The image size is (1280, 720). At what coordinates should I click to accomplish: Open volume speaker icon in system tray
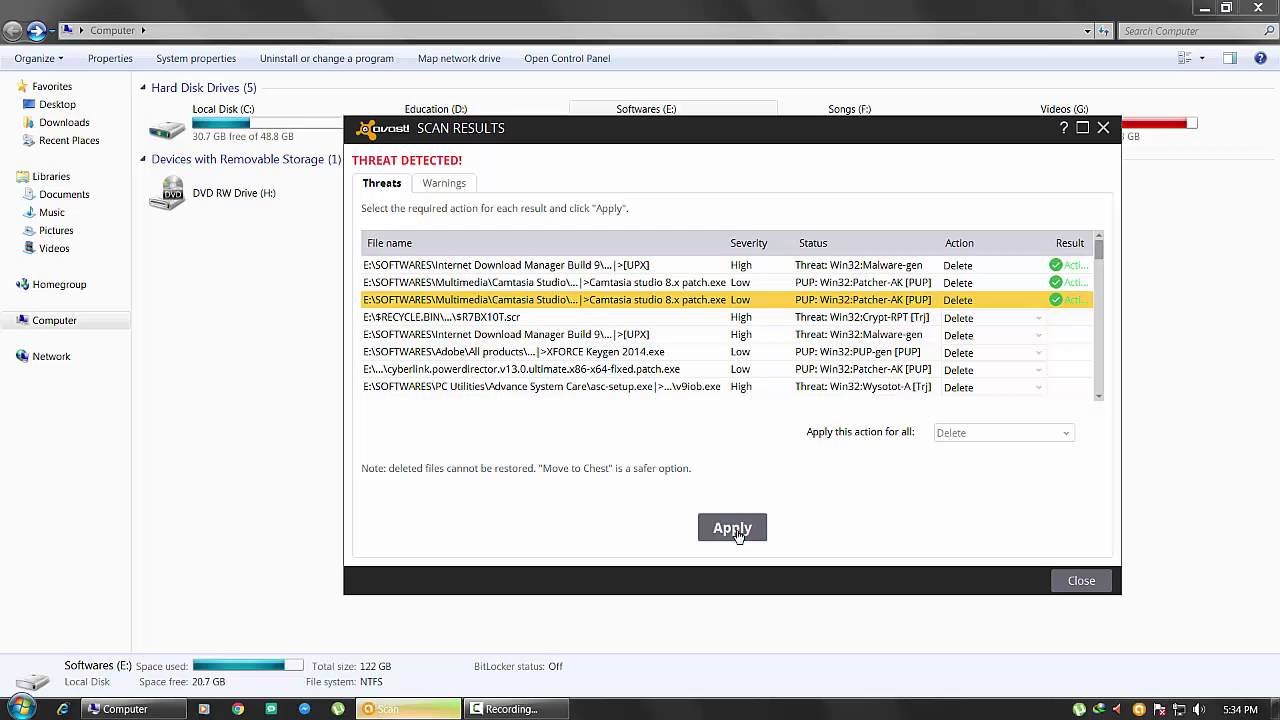click(x=1199, y=710)
